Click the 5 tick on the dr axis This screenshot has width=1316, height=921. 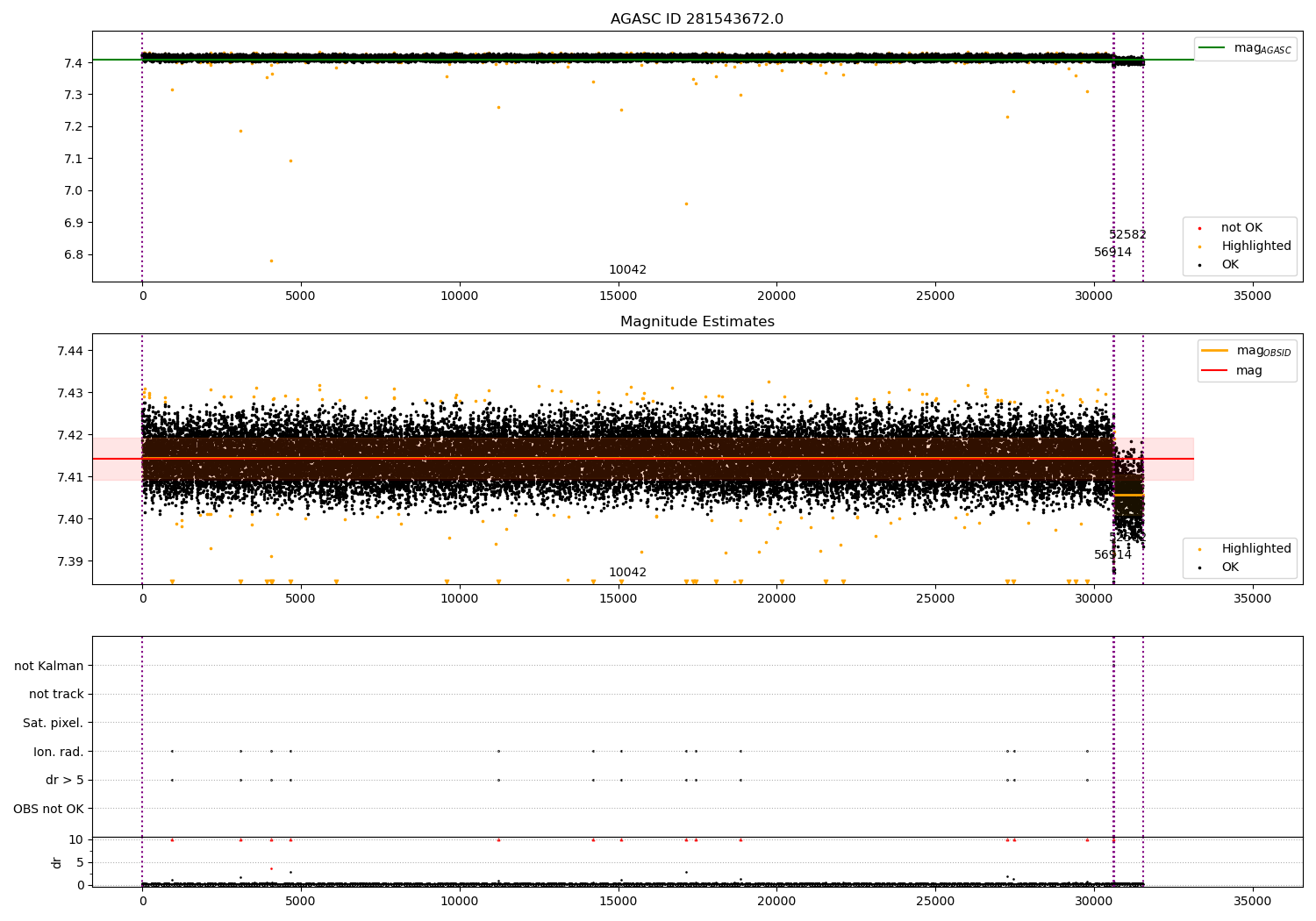click(x=80, y=862)
